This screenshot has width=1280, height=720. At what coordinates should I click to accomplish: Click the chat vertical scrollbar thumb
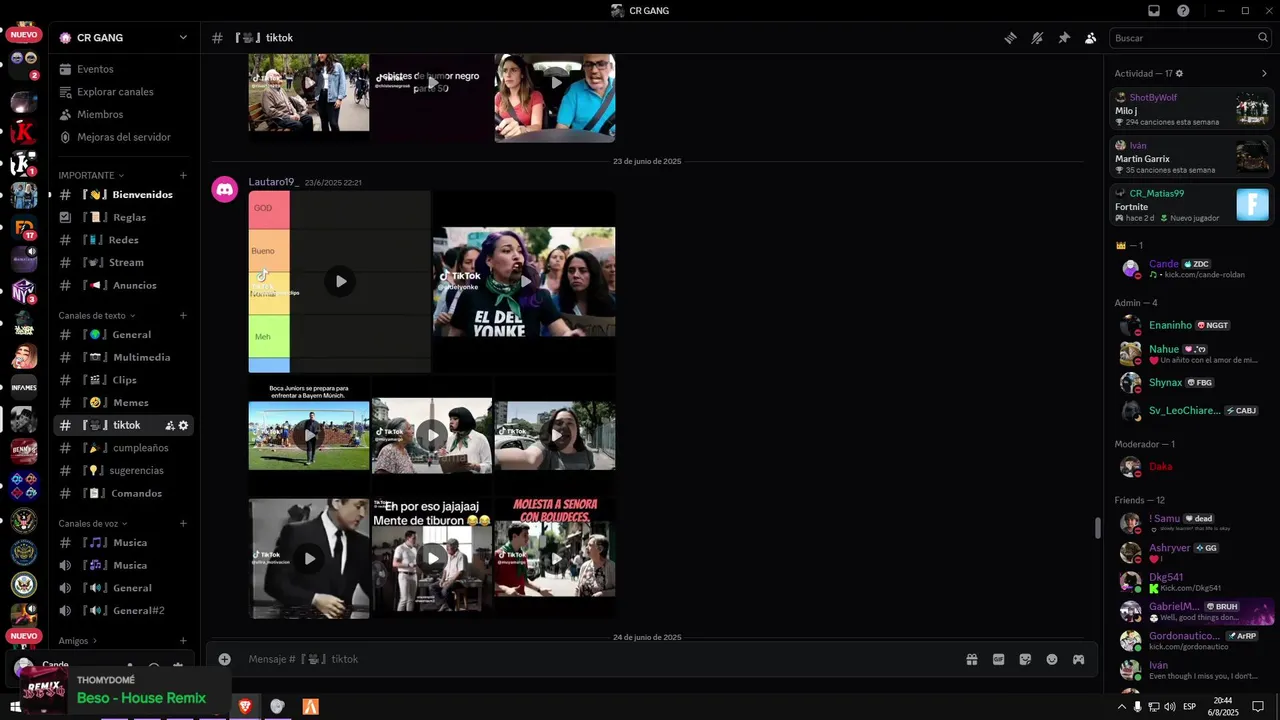[1098, 527]
